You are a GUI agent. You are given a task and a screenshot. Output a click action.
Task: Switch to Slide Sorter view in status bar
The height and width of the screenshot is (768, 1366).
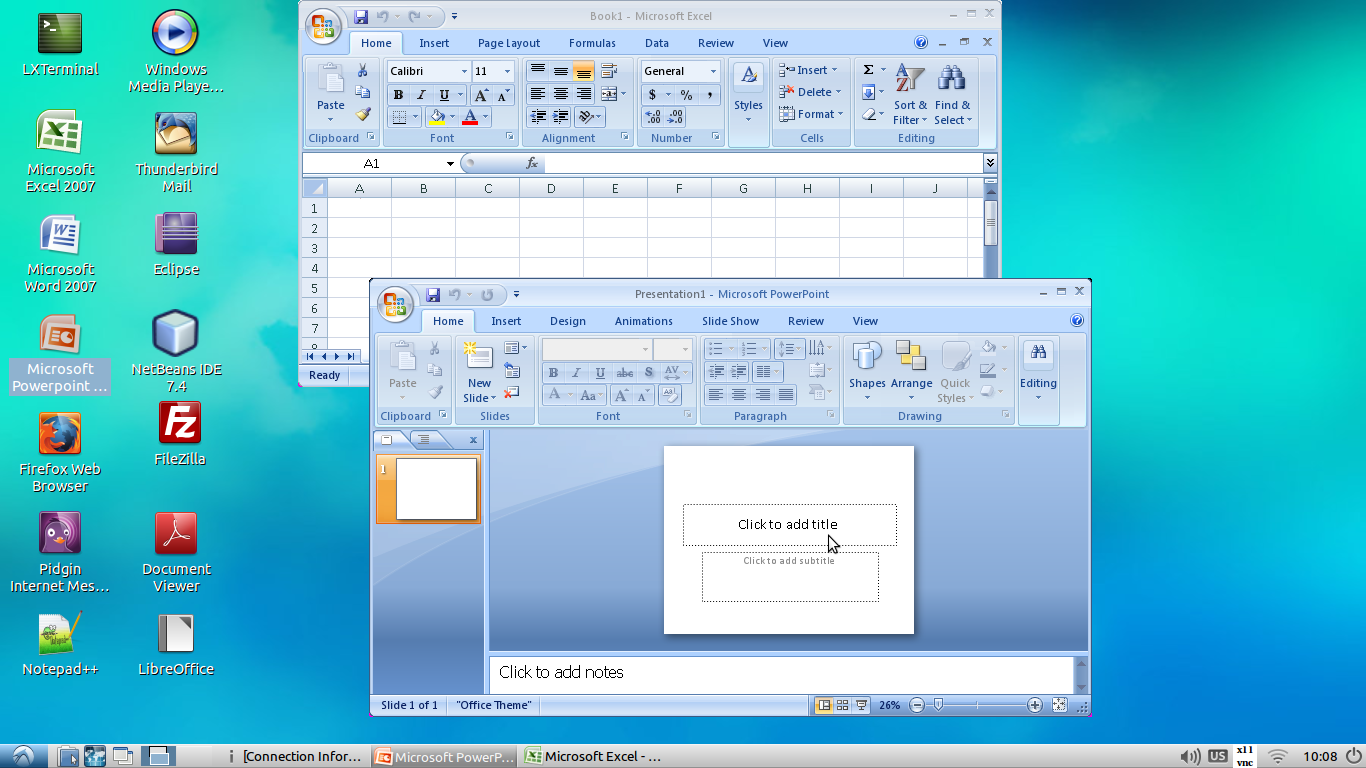tap(842, 705)
